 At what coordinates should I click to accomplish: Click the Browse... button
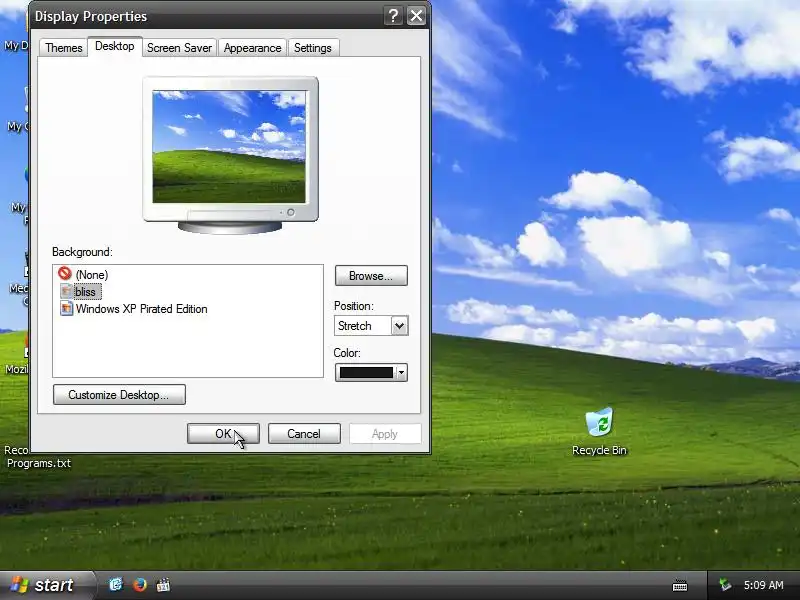[x=371, y=276]
